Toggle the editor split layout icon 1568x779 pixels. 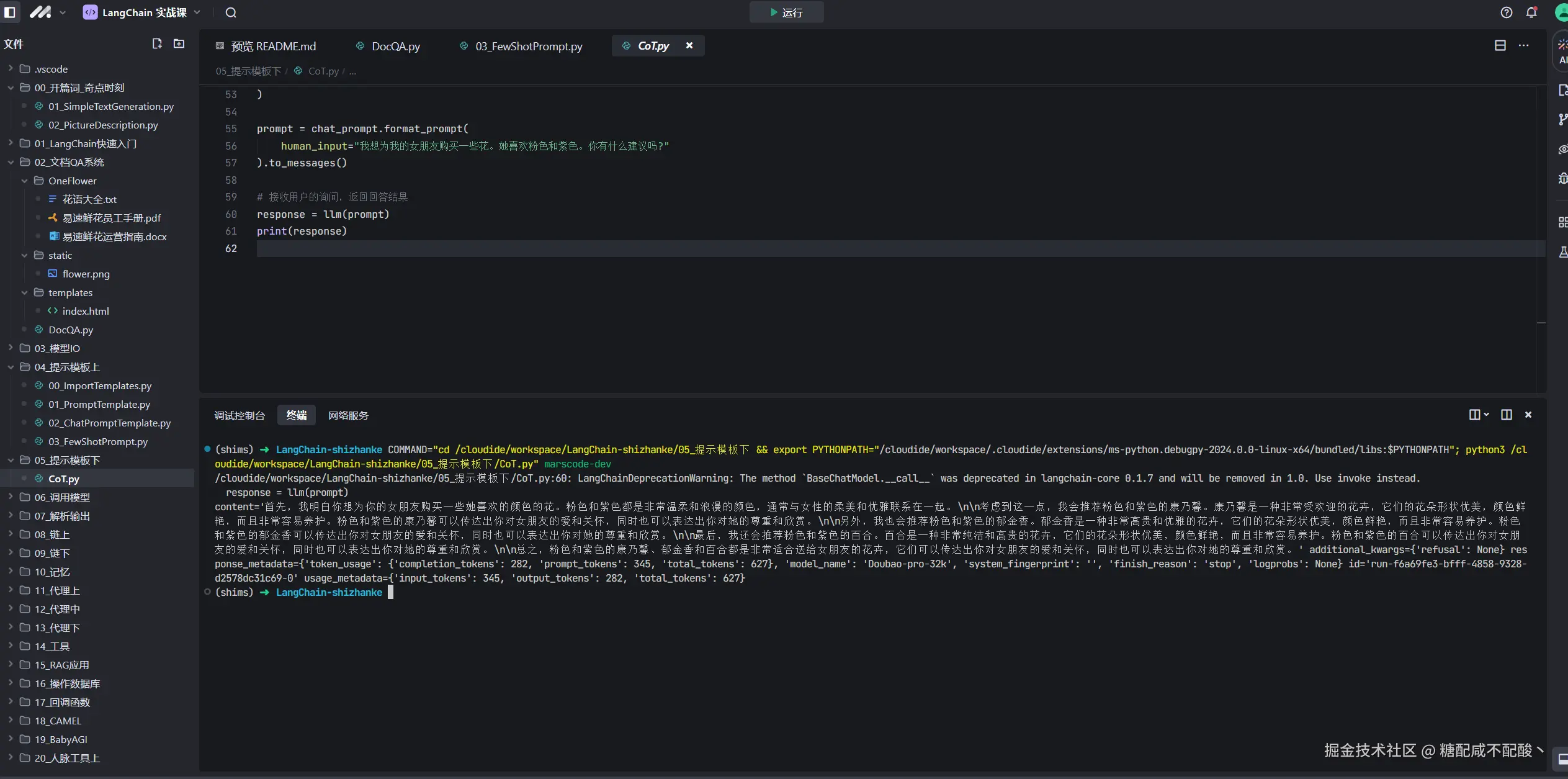(x=1500, y=45)
